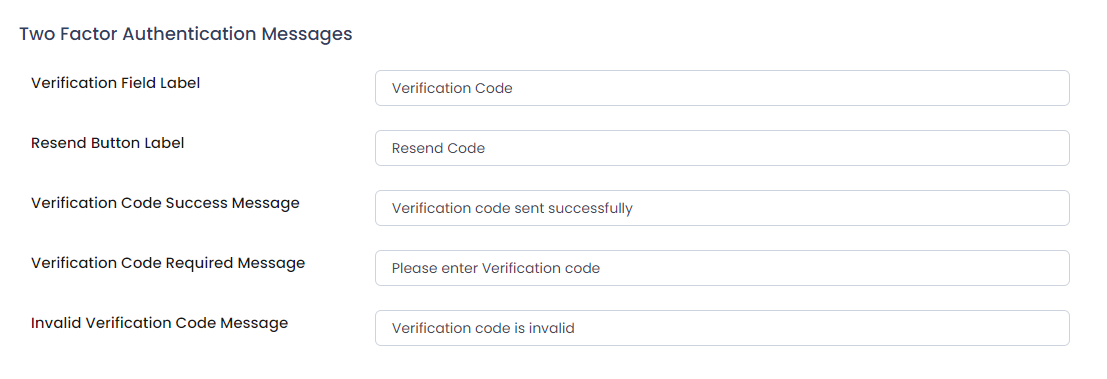
Task: Click the Invalid Verification Code Message input
Action: point(722,328)
